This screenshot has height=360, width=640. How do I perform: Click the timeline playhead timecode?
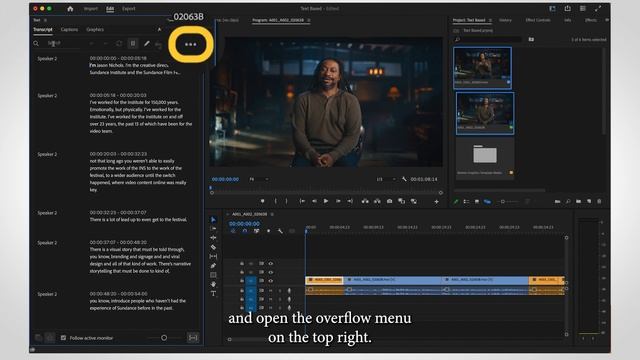(244, 224)
